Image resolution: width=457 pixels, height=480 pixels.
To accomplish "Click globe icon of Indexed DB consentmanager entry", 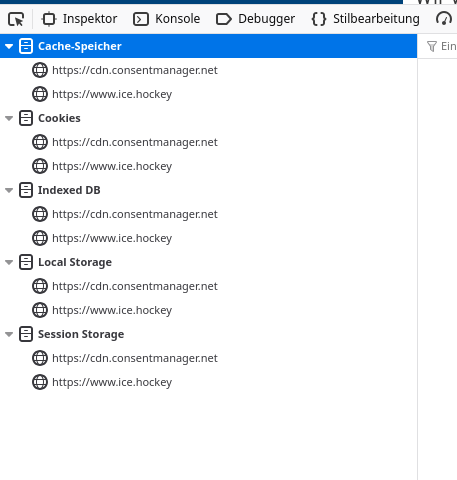I will (40, 214).
